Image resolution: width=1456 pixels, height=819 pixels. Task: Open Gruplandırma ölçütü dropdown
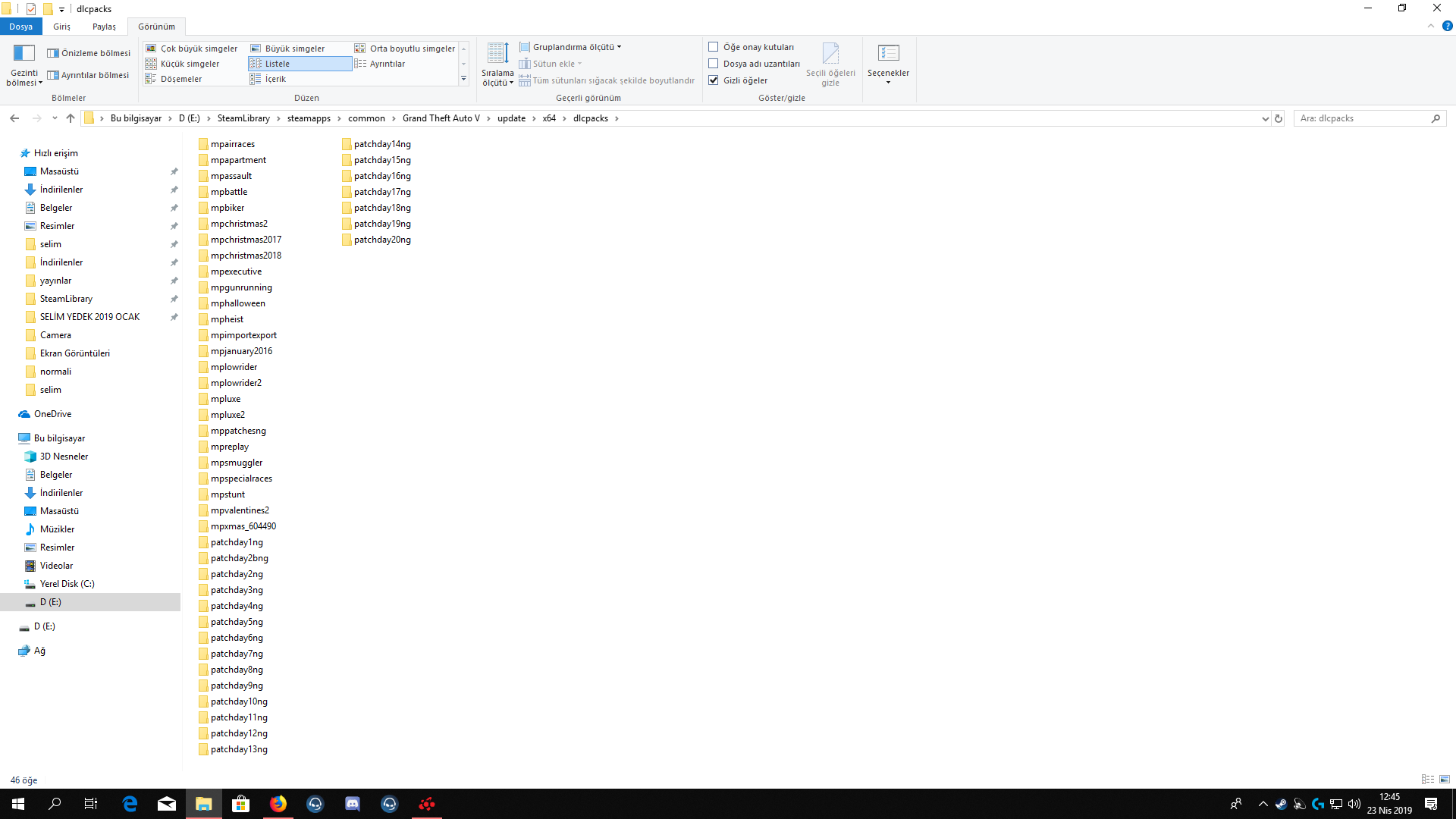click(576, 47)
